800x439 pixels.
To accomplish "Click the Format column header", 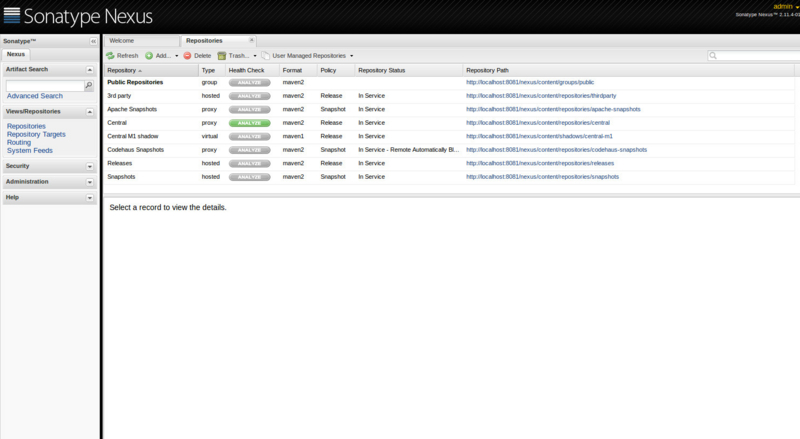I will (298, 70).
